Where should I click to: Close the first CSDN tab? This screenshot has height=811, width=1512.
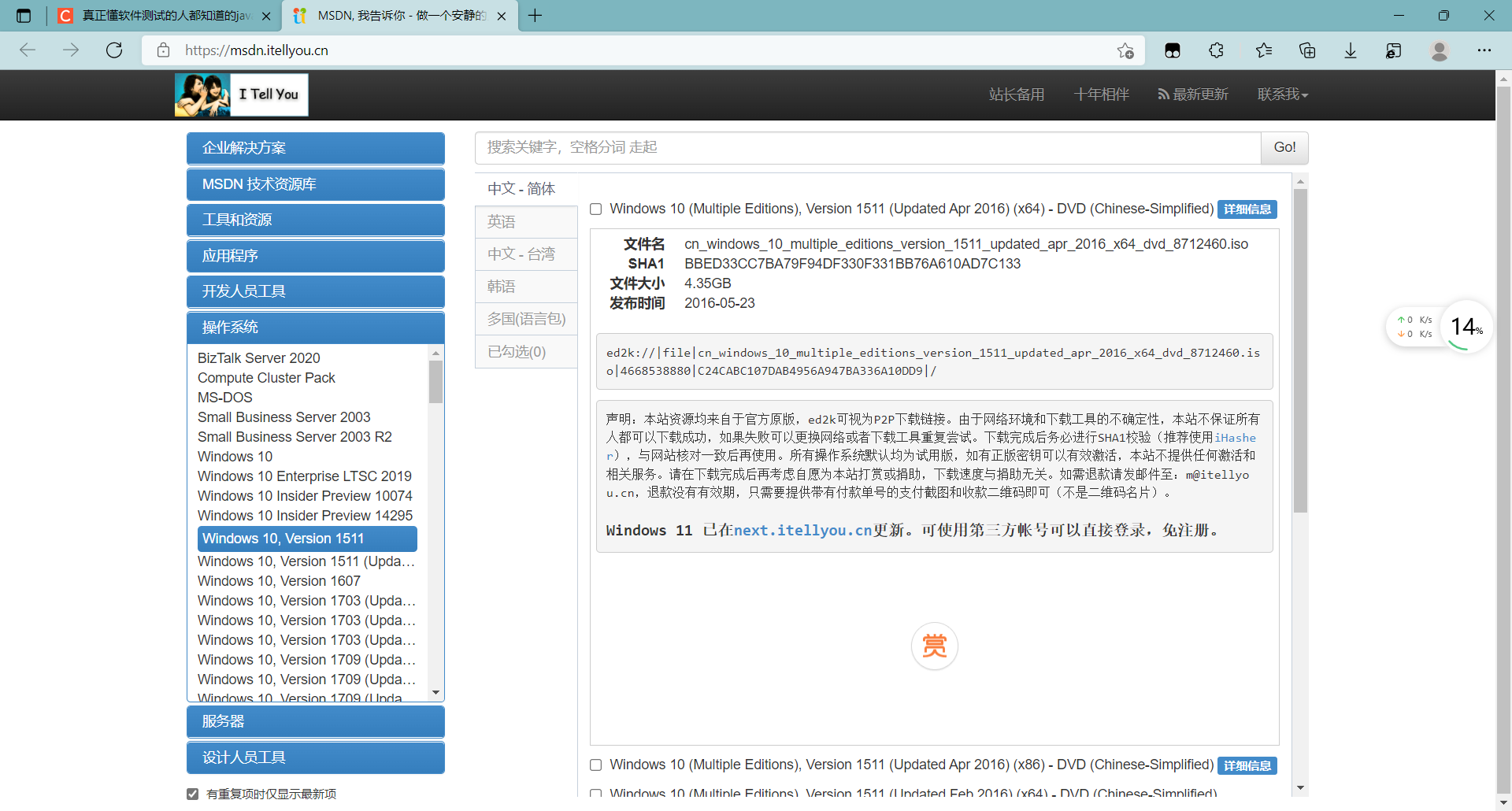[266, 16]
